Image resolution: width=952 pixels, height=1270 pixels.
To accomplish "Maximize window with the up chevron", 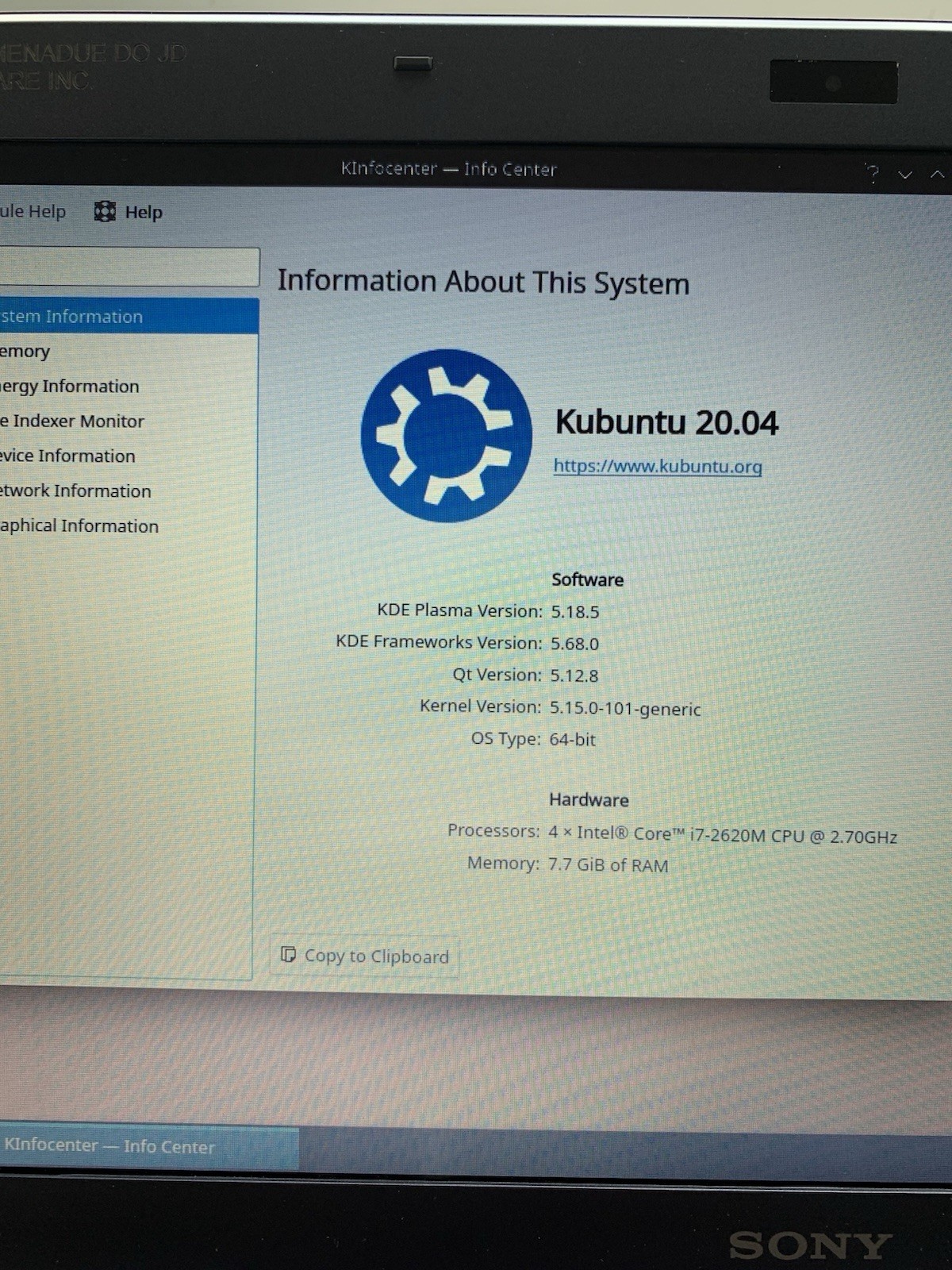I will (937, 174).
